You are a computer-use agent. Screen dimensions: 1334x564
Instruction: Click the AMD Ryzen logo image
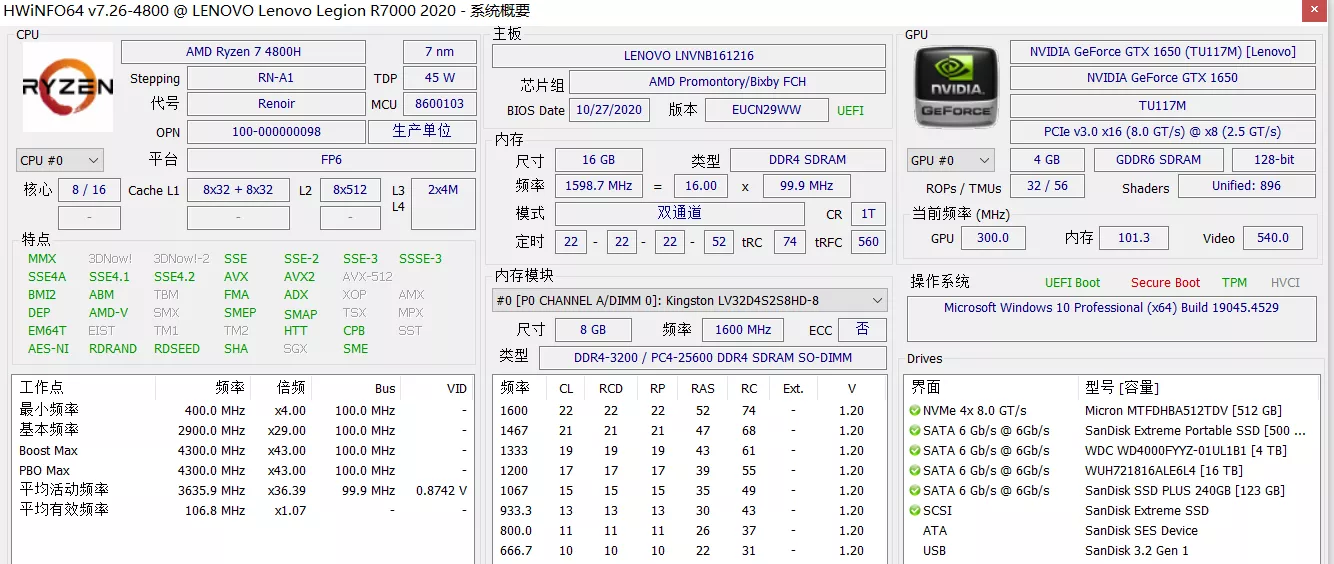(68, 87)
